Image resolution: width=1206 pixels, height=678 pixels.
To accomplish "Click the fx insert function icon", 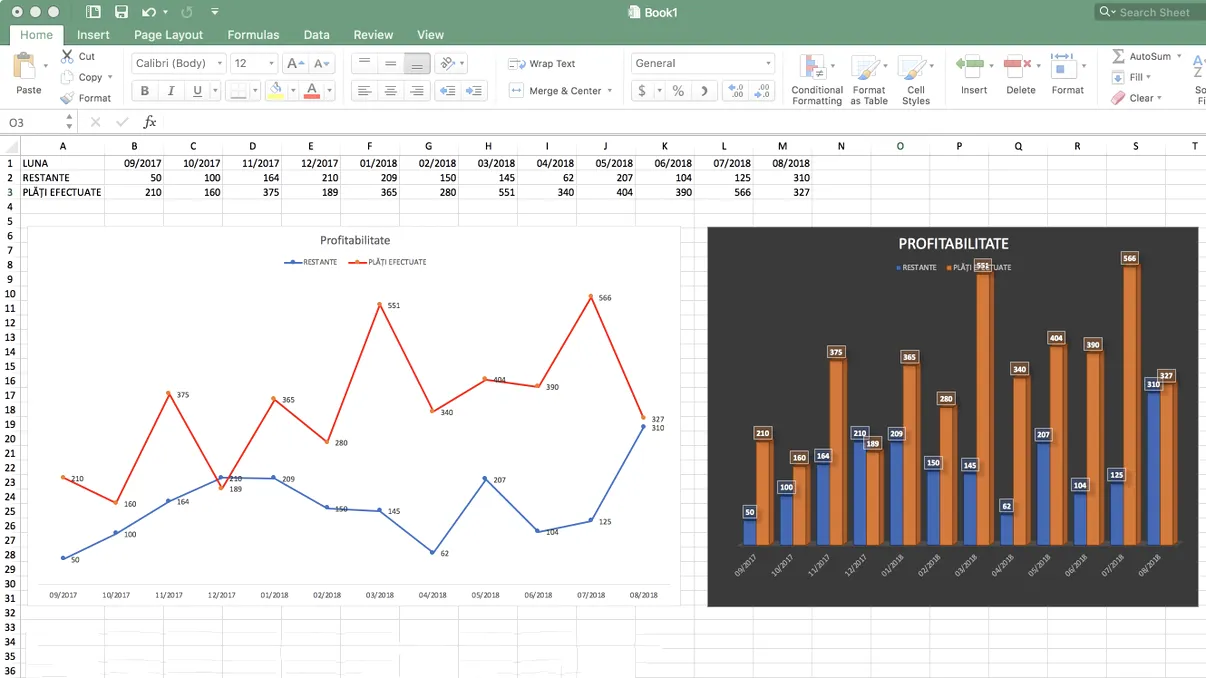I will click(x=150, y=122).
